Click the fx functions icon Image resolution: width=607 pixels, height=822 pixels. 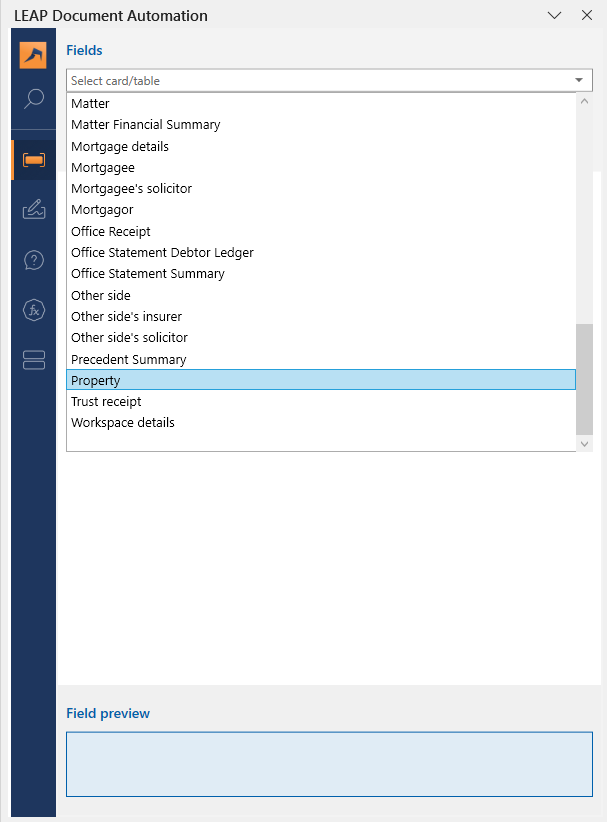coord(33,310)
